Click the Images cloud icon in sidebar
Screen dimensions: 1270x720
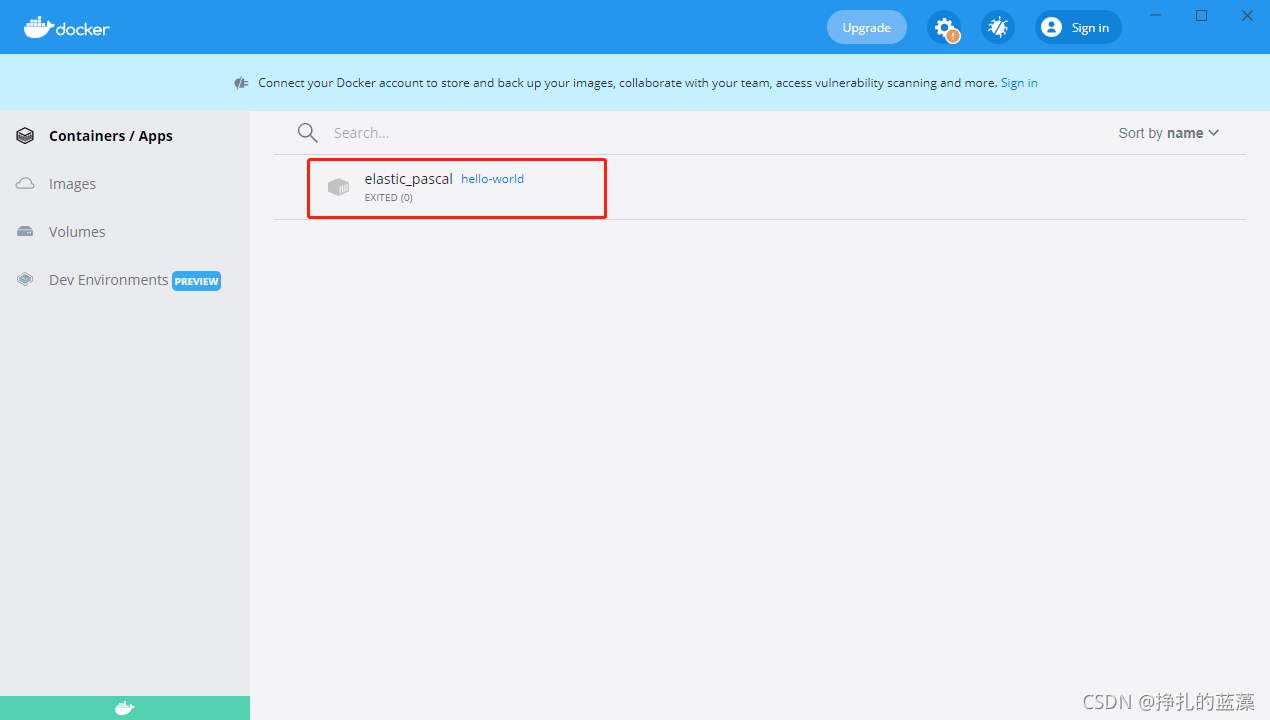[25, 184]
